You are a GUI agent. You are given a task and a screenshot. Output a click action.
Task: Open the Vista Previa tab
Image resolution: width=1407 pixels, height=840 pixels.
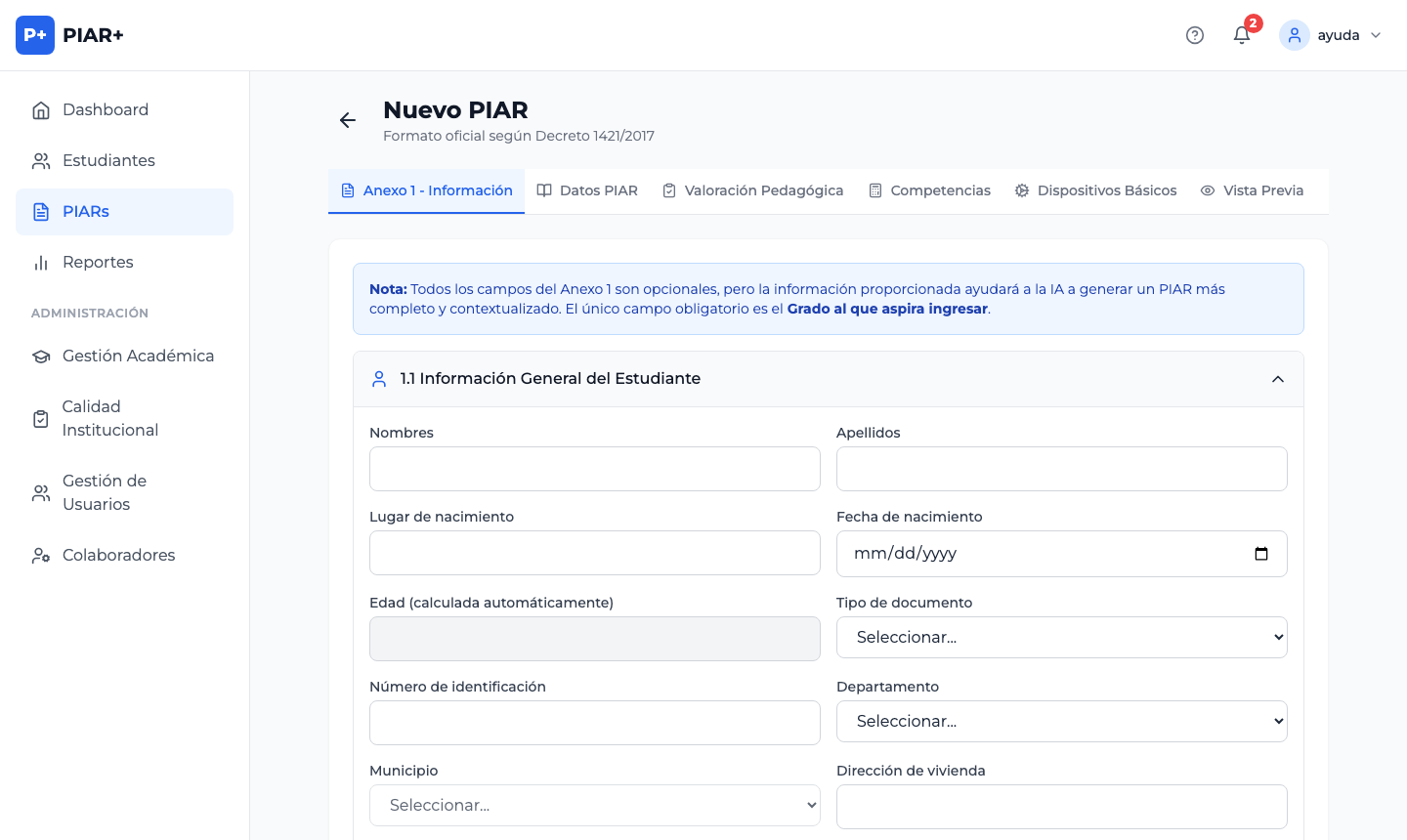pos(1252,190)
